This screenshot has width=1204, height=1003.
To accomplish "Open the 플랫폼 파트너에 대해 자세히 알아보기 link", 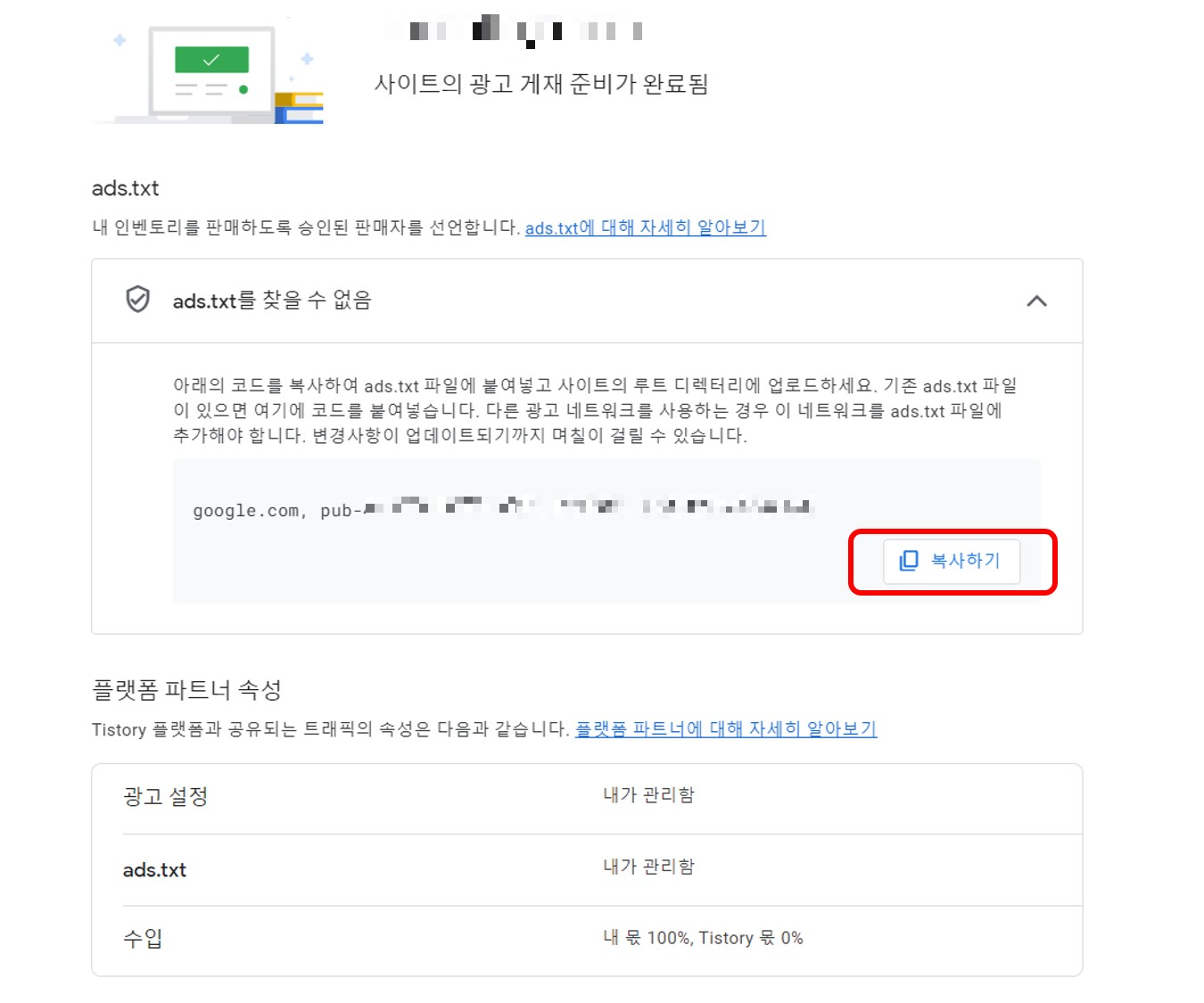I will click(725, 729).
